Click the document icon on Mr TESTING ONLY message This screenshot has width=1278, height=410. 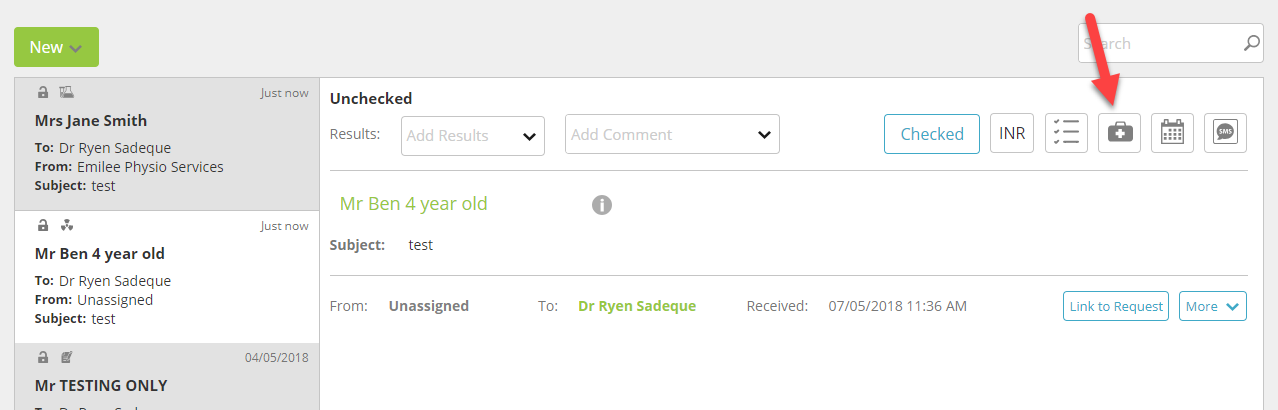pyautogui.click(x=66, y=357)
